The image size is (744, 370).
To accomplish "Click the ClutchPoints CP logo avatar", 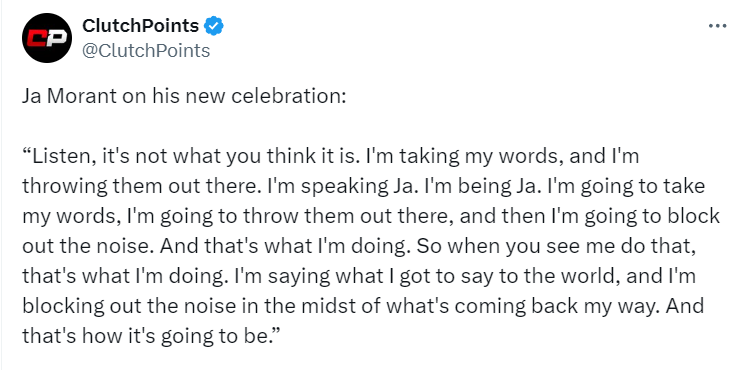I will 47,38.
